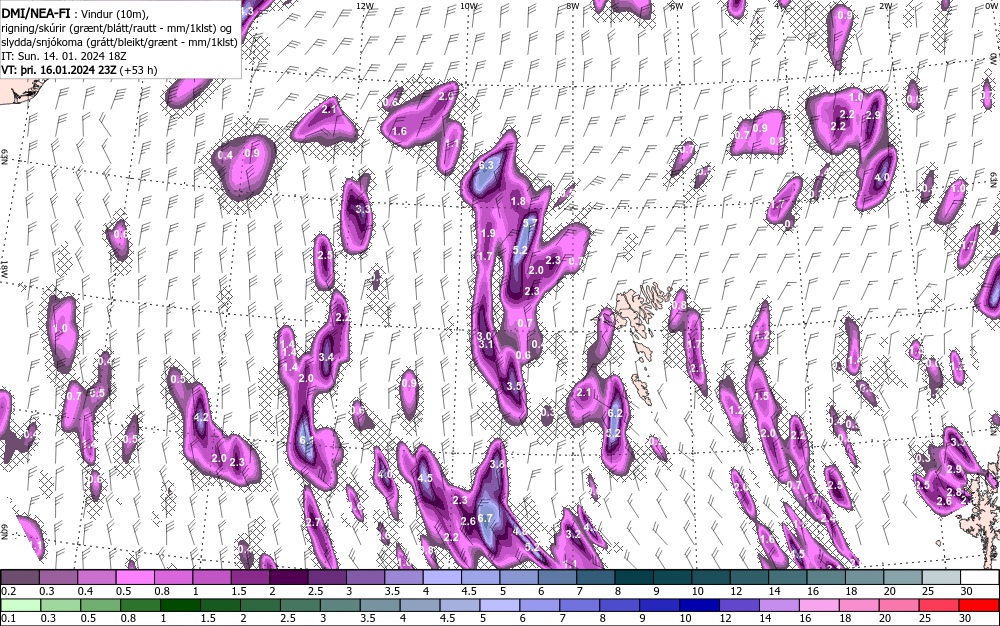Click the 10W longitude label
This screenshot has height=626, width=1000.
(x=469, y=6)
